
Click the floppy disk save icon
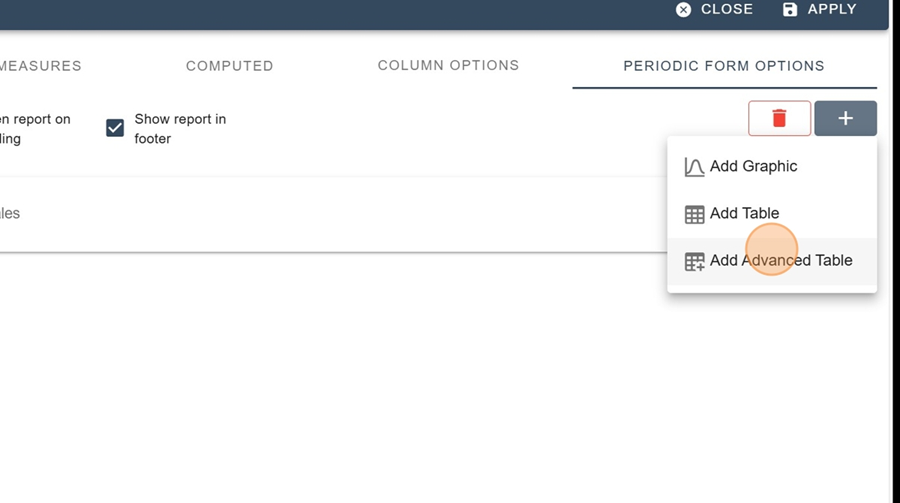(790, 10)
